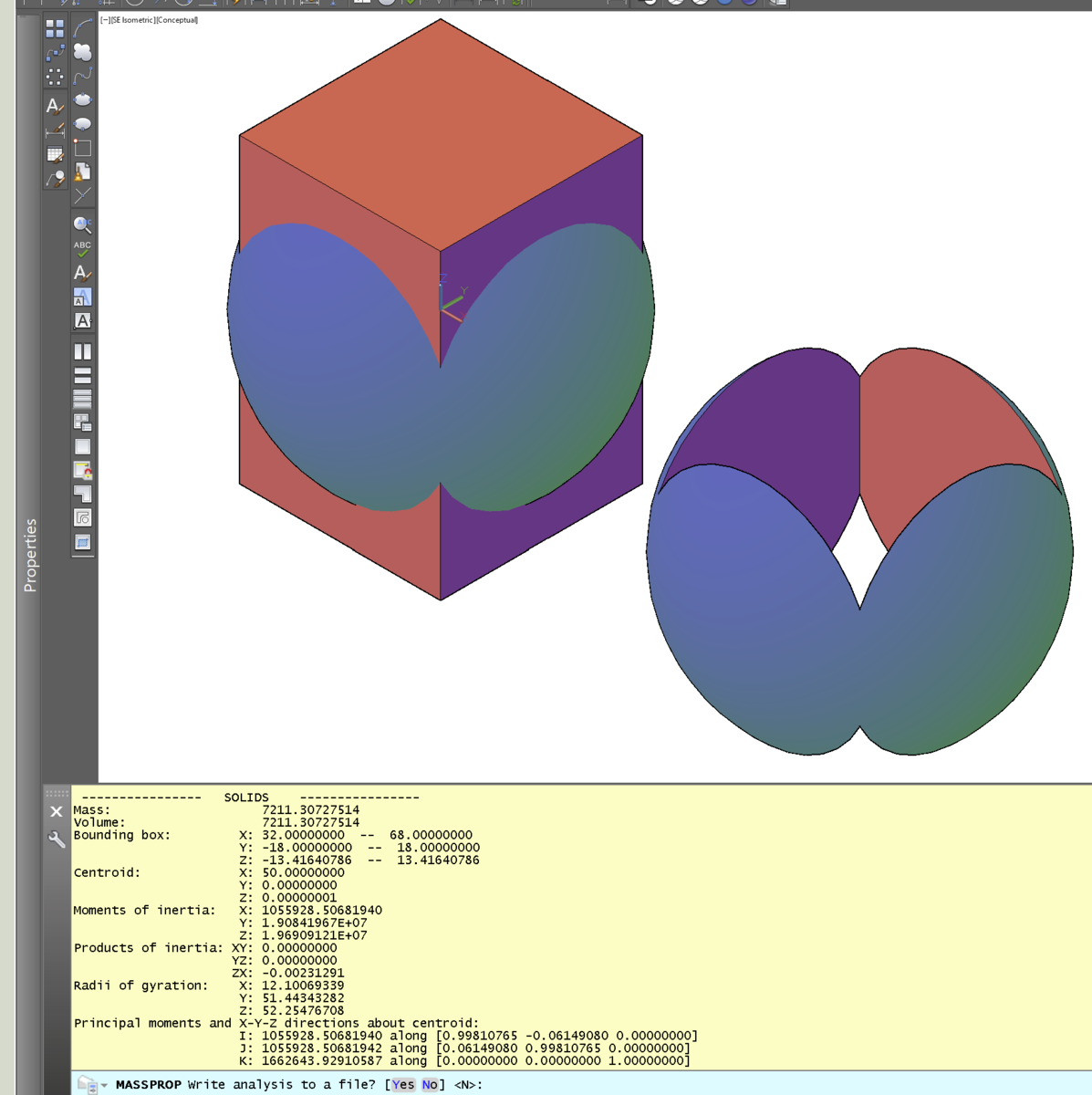1092x1095 pixels.
Task: Choose Yes to write analysis file
Action: (x=402, y=1085)
